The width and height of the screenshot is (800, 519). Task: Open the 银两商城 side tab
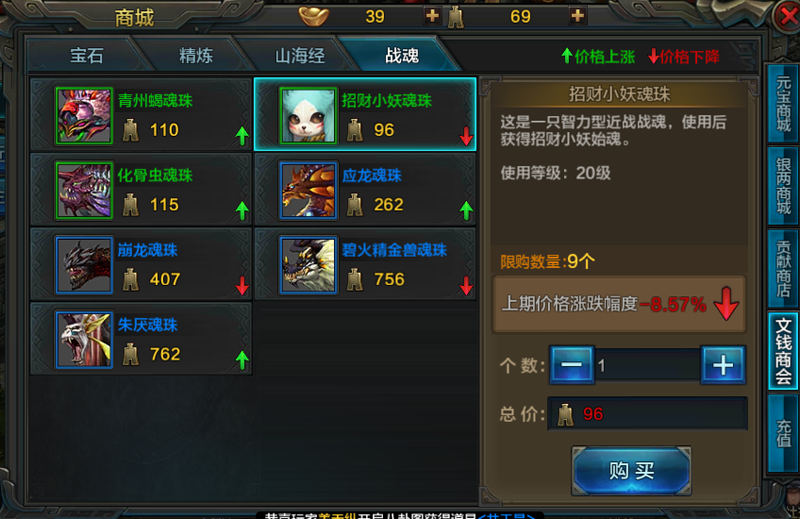tap(783, 186)
